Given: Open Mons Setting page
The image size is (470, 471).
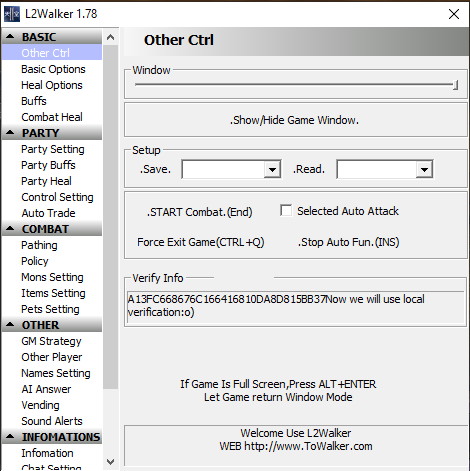Looking at the screenshot, I should tap(52, 277).
